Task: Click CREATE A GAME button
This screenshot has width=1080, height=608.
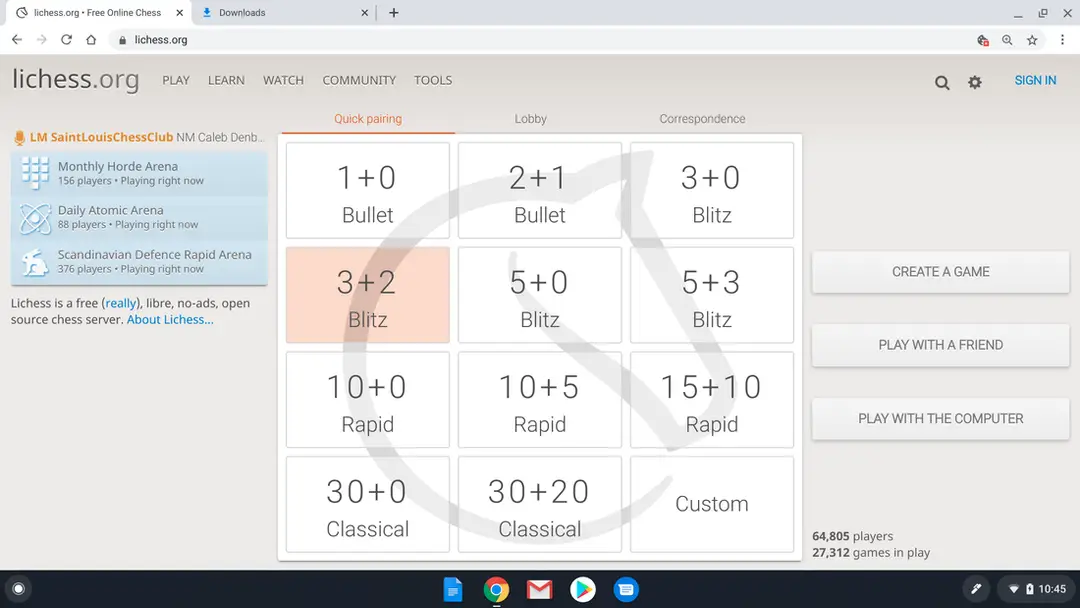Action: click(940, 272)
